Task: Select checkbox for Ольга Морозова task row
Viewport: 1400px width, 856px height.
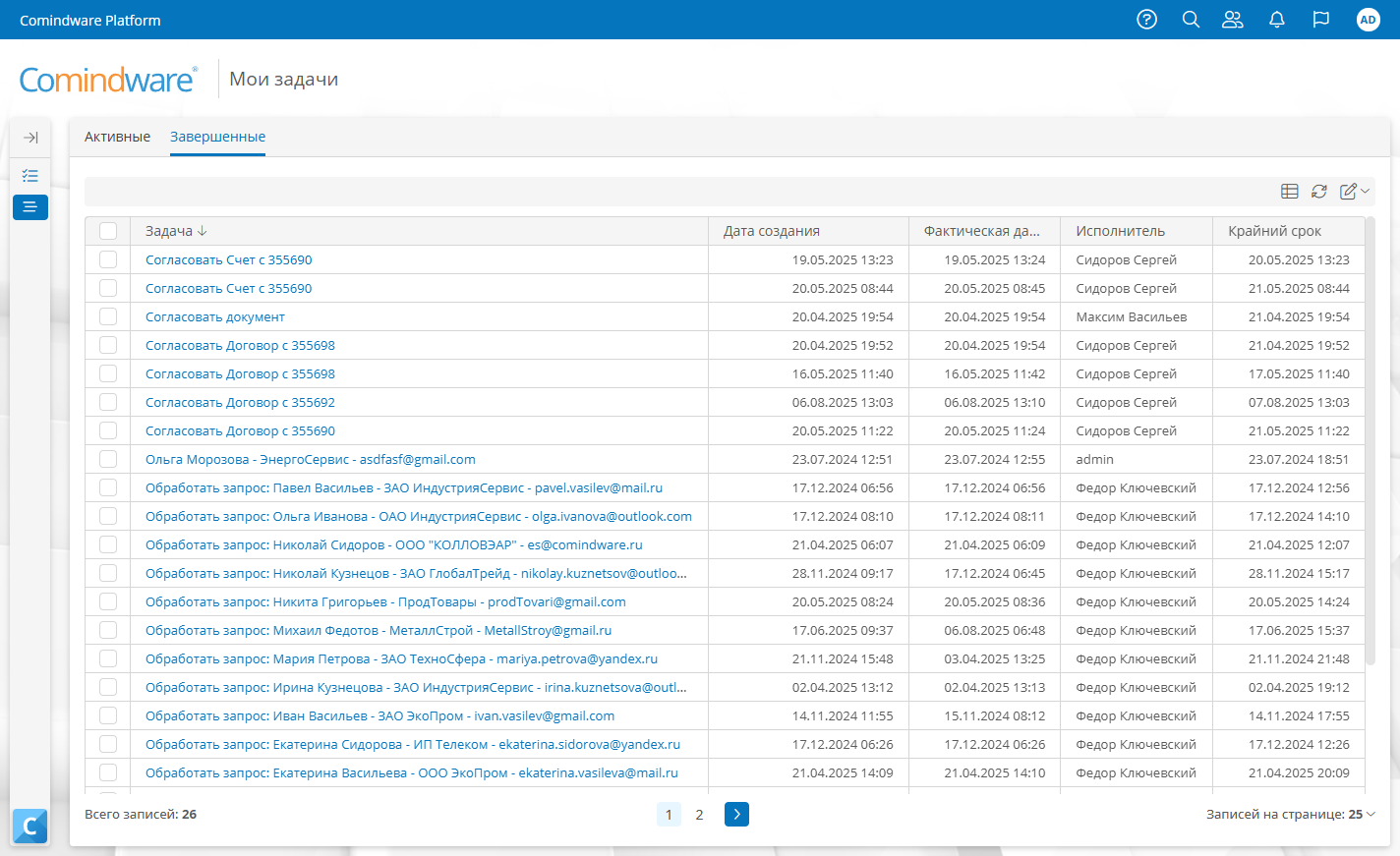Action: click(108, 459)
